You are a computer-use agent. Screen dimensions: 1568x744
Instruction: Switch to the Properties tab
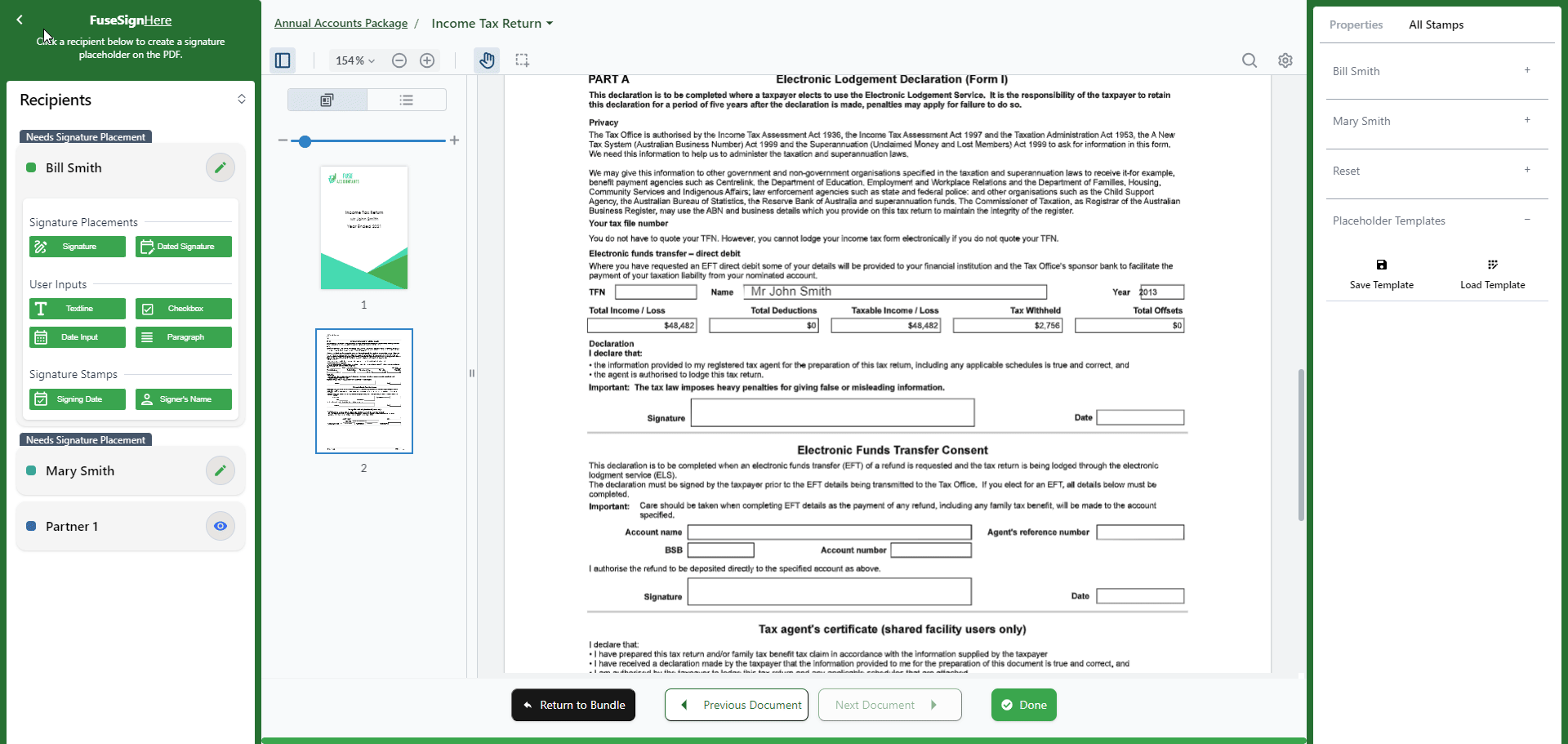[x=1356, y=25]
